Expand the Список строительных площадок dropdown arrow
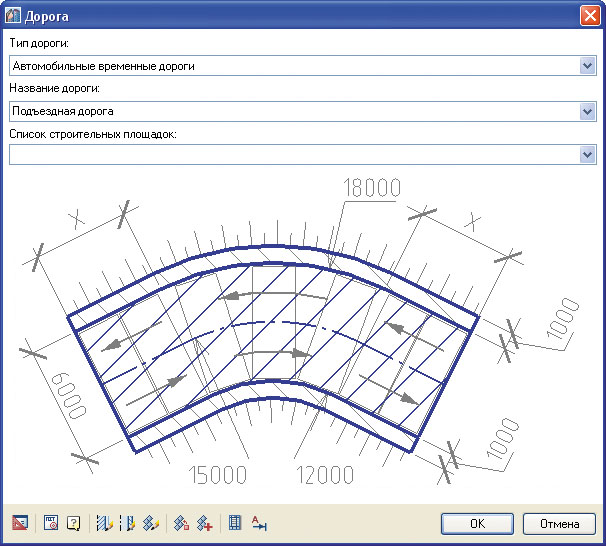This screenshot has height=546, width=606. pos(587,155)
